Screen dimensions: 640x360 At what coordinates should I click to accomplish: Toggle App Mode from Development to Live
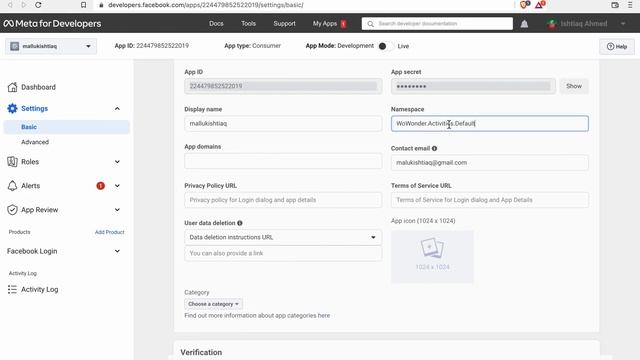coord(386,46)
